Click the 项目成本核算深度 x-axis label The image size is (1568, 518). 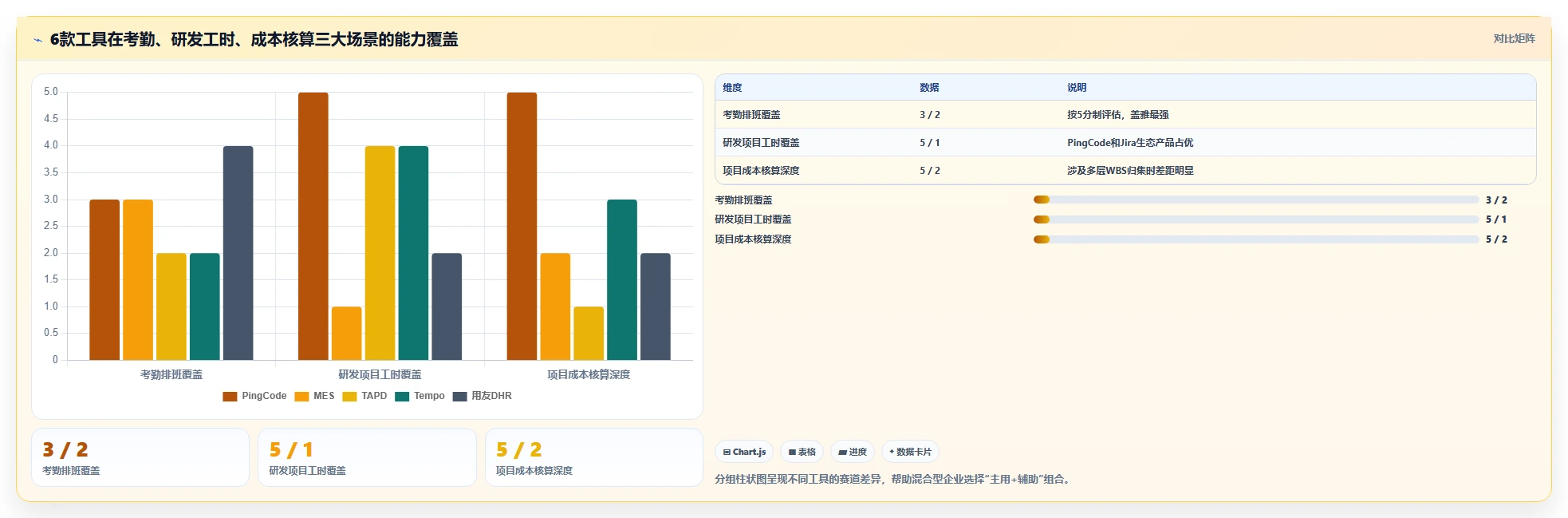[589, 374]
